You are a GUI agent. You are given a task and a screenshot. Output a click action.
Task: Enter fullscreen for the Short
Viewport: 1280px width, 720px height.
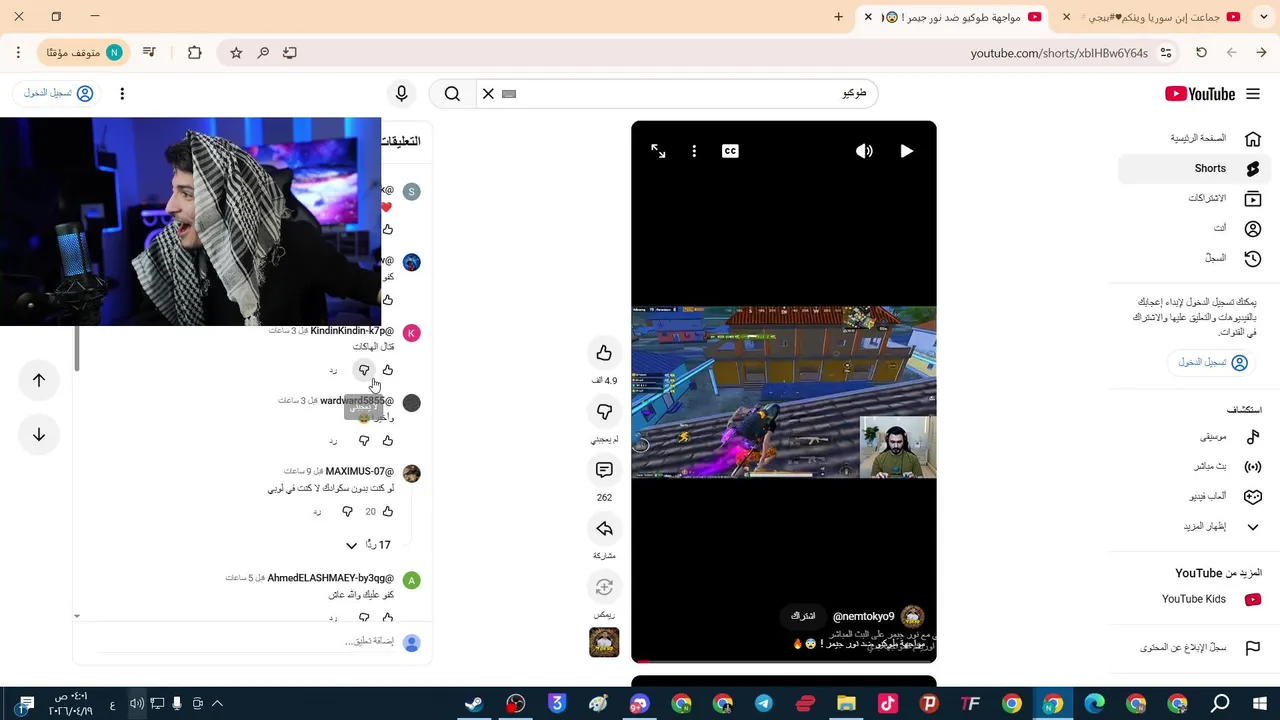point(658,151)
